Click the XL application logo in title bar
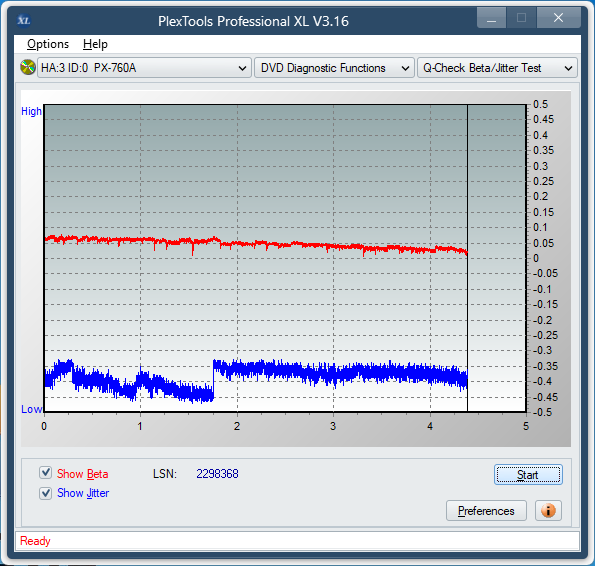595x566 pixels. [x=24, y=20]
